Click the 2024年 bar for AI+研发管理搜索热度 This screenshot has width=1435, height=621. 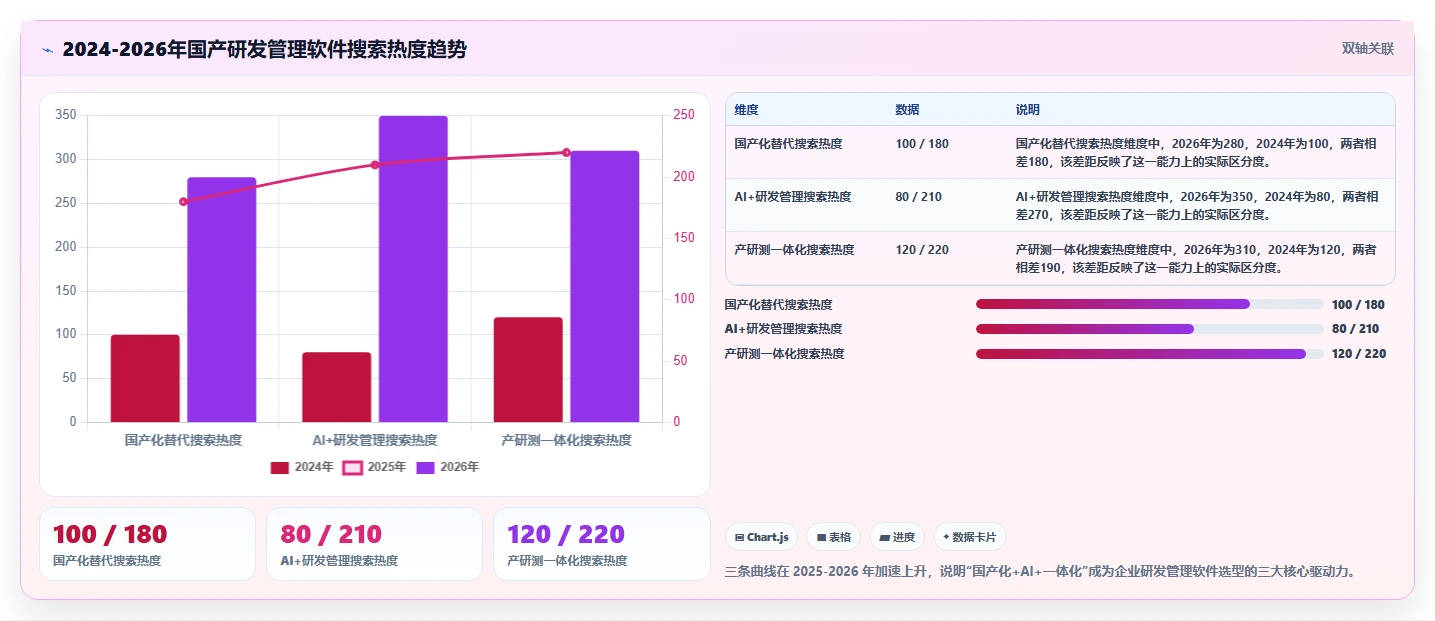337,387
